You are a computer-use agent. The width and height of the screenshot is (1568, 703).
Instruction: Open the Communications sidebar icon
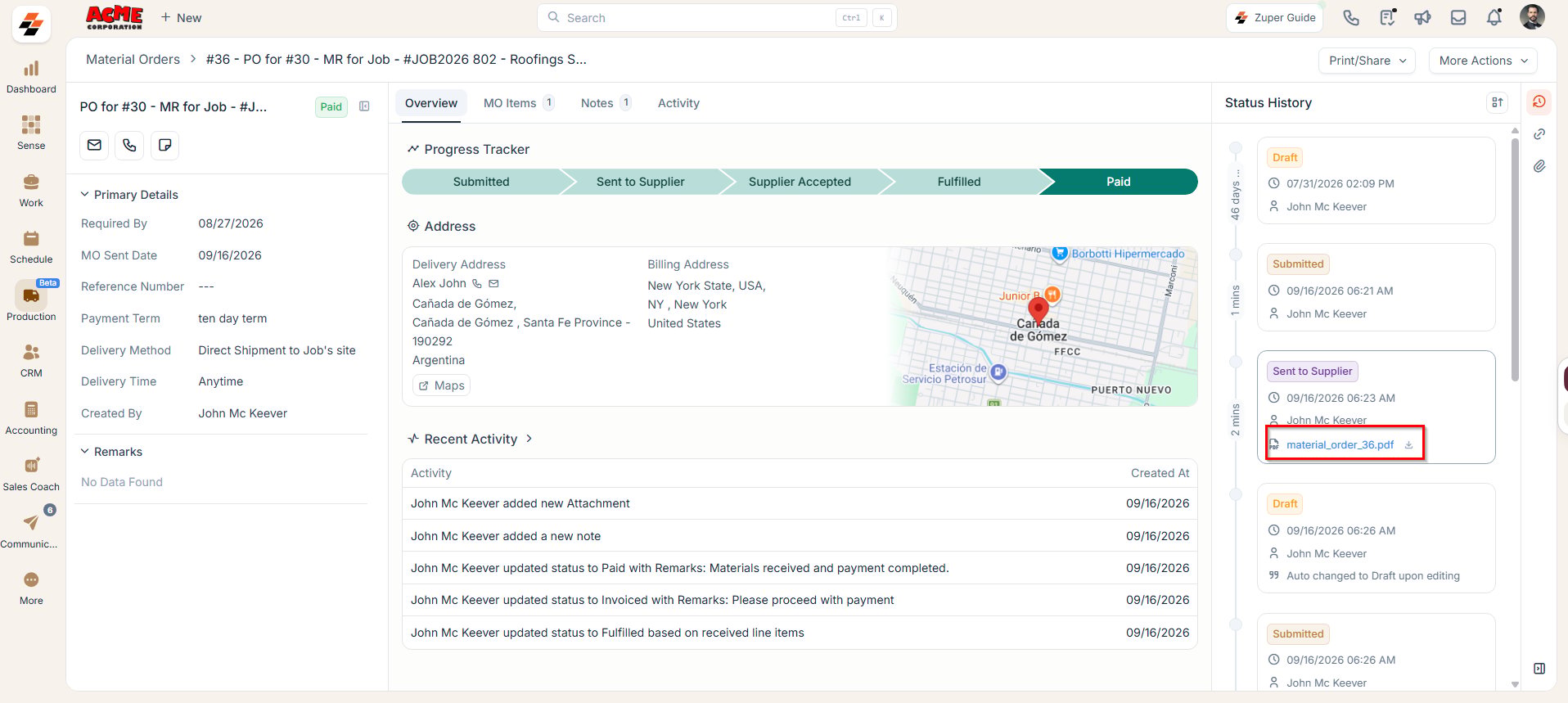click(x=31, y=530)
